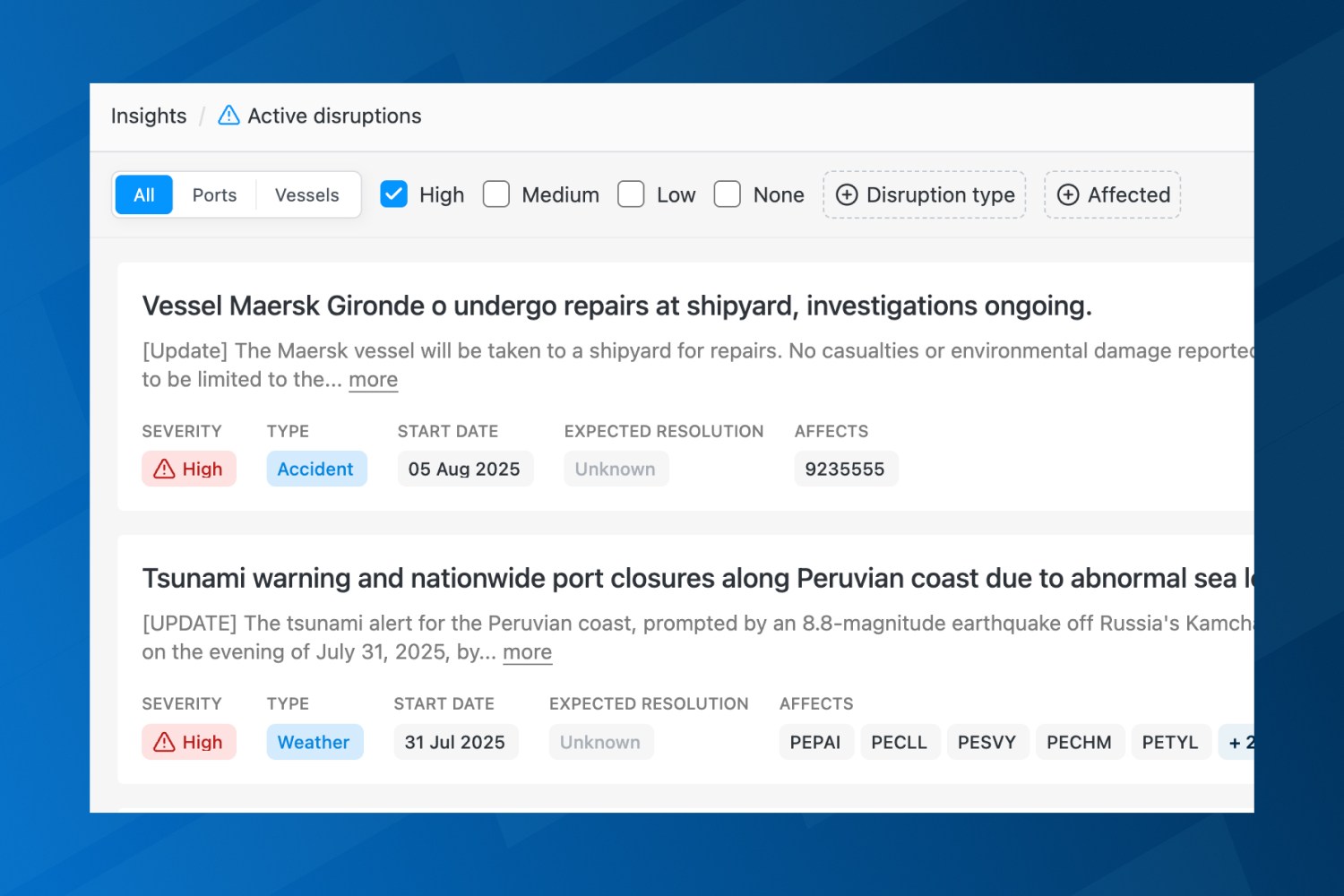Viewport: 1344px width, 896px height.
Task: Expand the +2 more affected ports badge
Action: click(x=1237, y=742)
